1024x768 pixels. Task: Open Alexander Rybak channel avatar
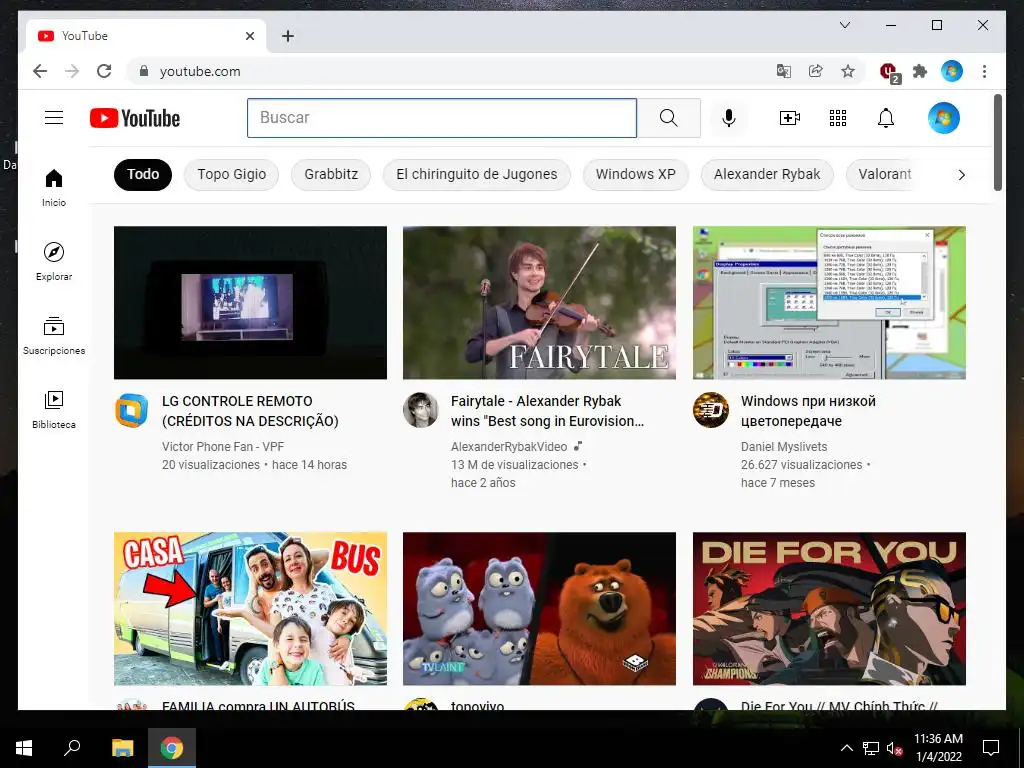tap(421, 410)
